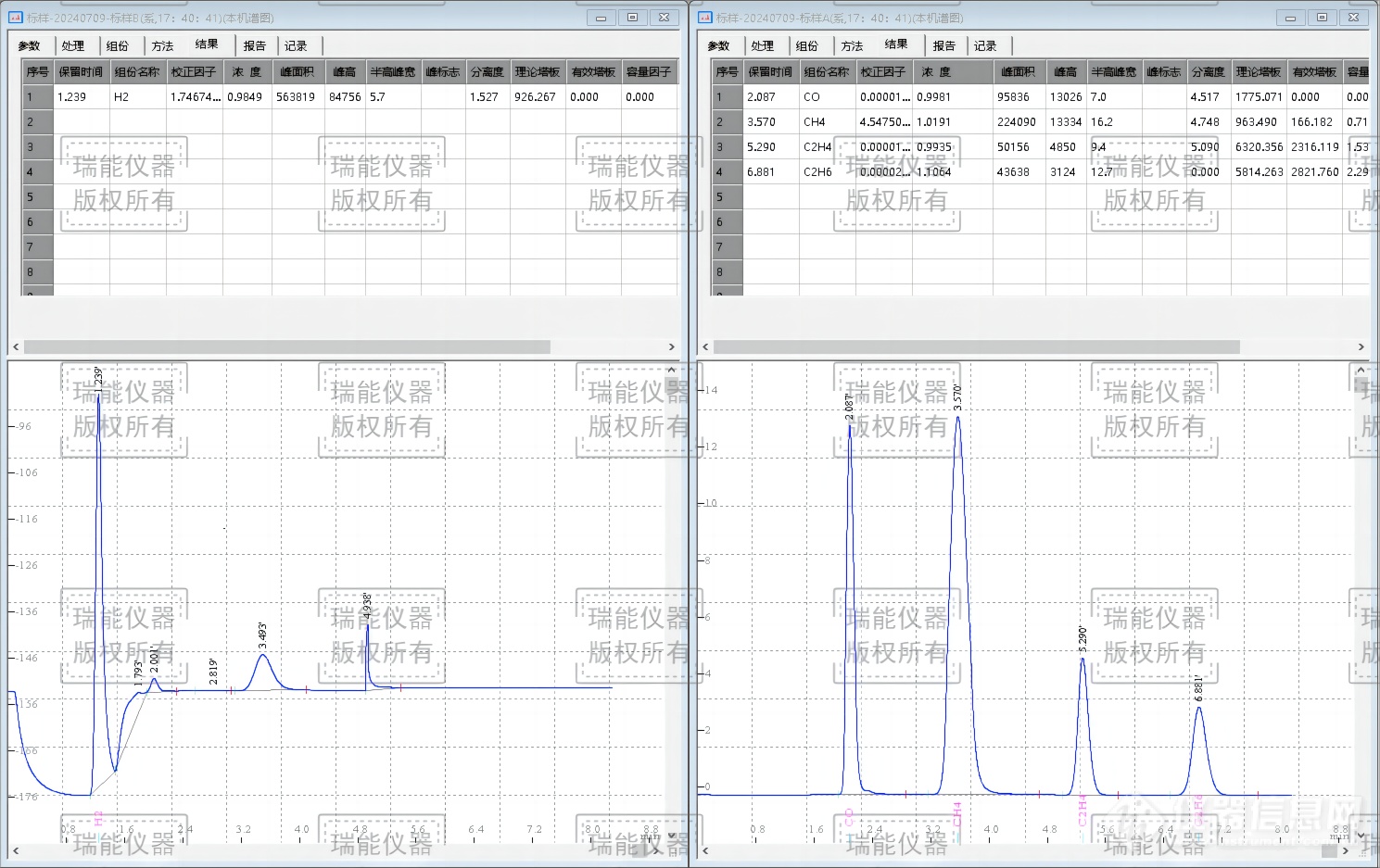Open 记录 tab in 标样B window
Image resolution: width=1380 pixels, height=868 pixels.
tap(296, 45)
